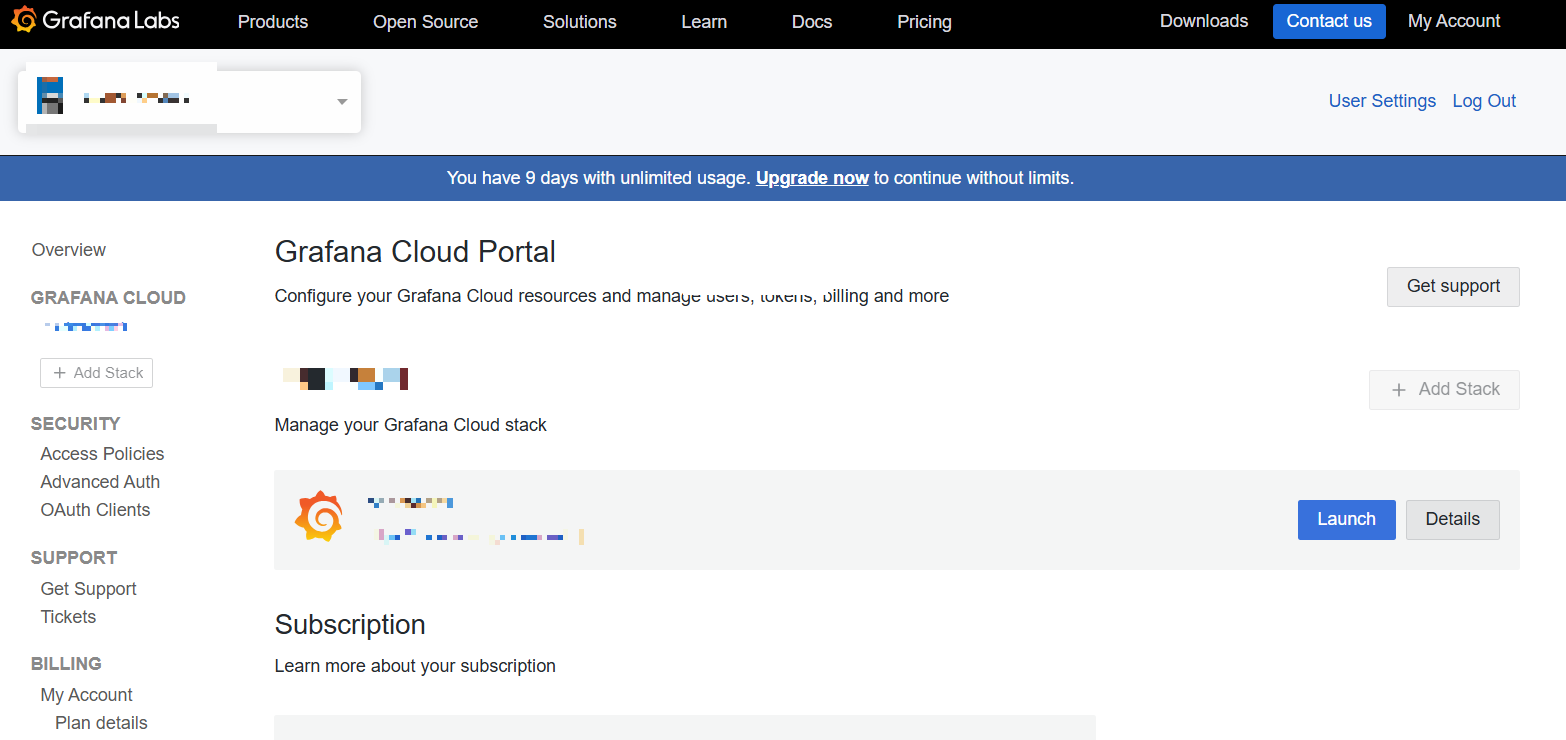Open the organization dropdown arrow
Screen dimensions: 1566x740
click(x=342, y=101)
